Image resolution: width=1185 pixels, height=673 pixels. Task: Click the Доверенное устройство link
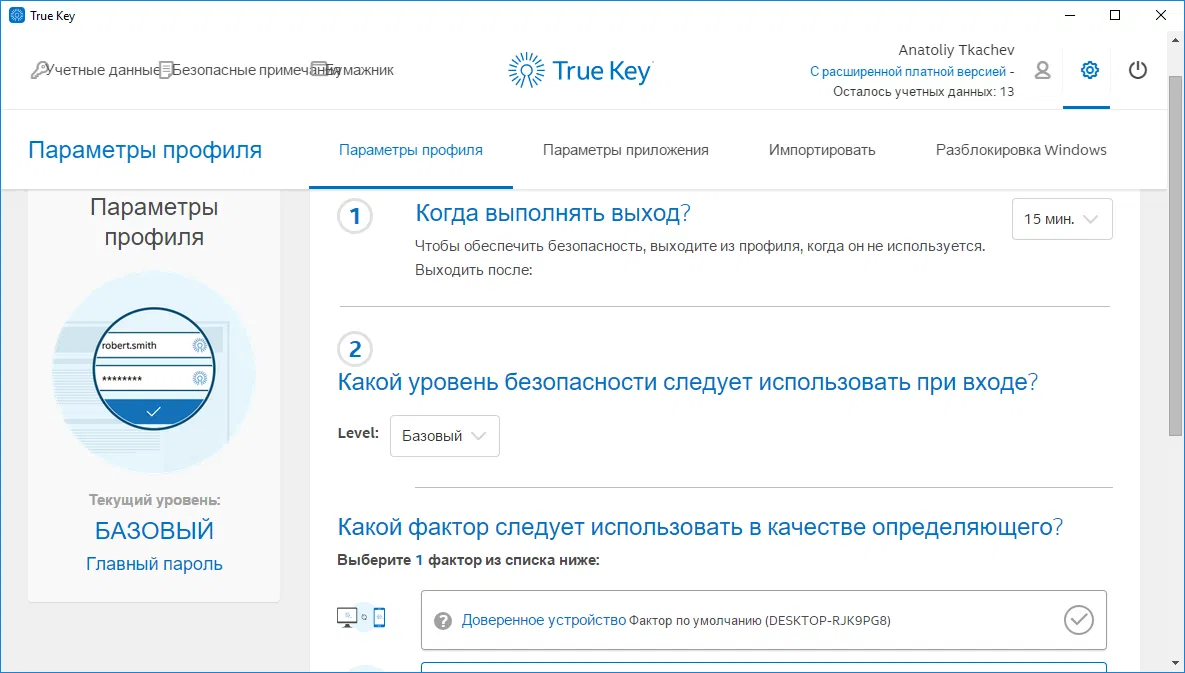pos(544,620)
